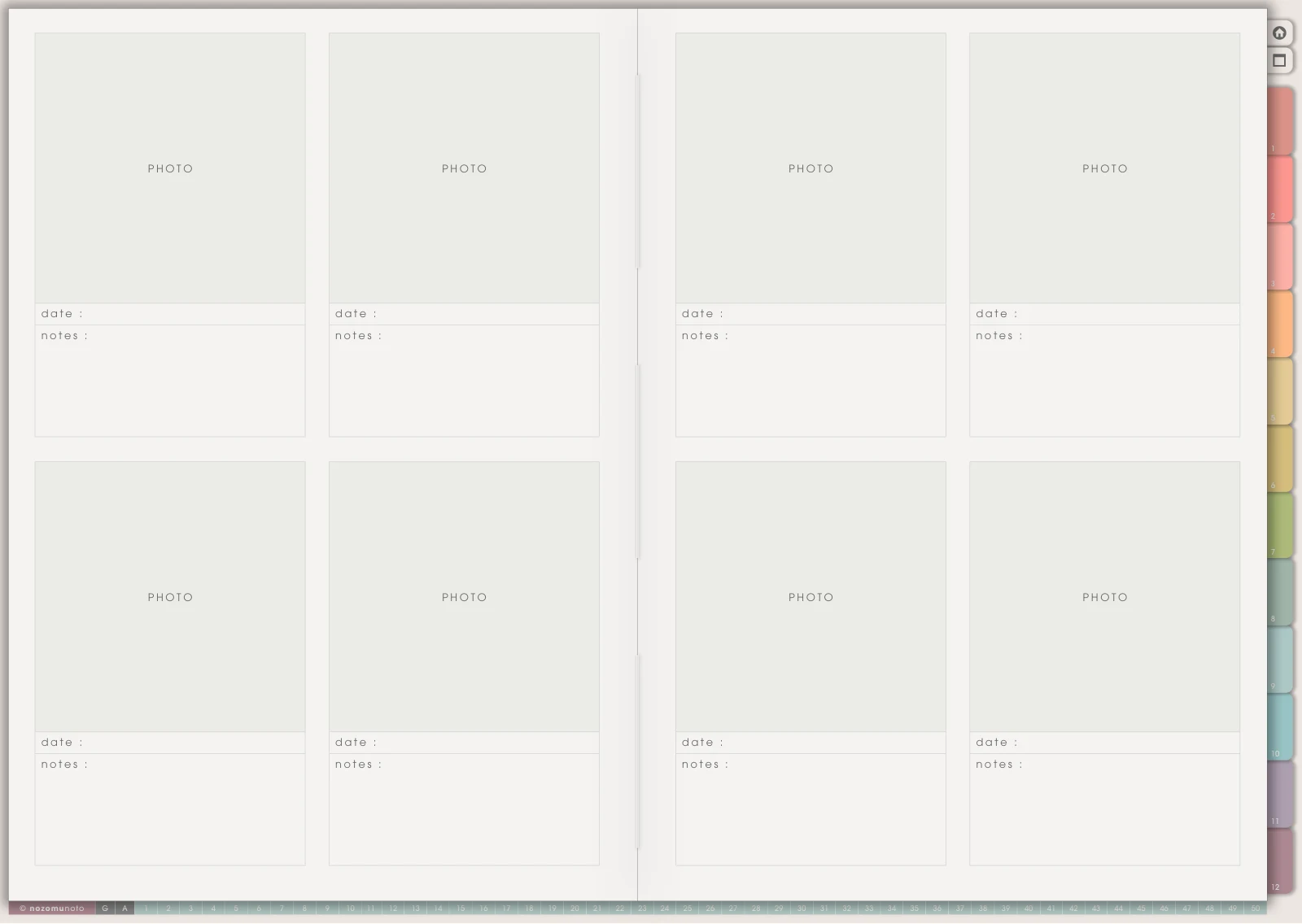Select the orange side tab 4

[1280, 324]
